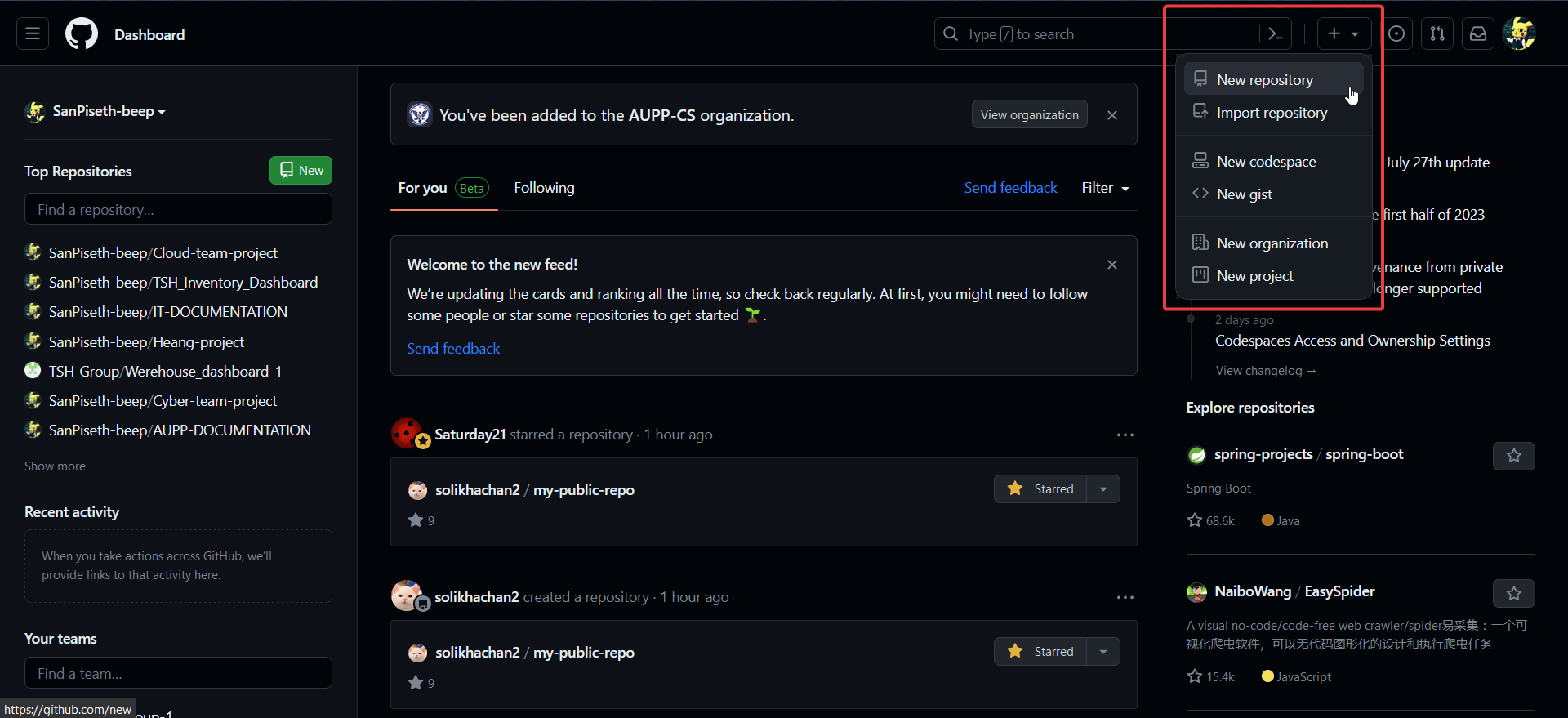Click the AUPP-CS organization avatar icon
This screenshot has width=1568, height=718.
(420, 114)
